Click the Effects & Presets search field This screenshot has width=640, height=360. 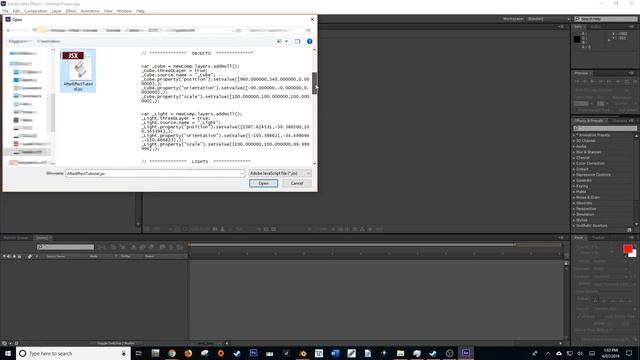[x=605, y=128]
